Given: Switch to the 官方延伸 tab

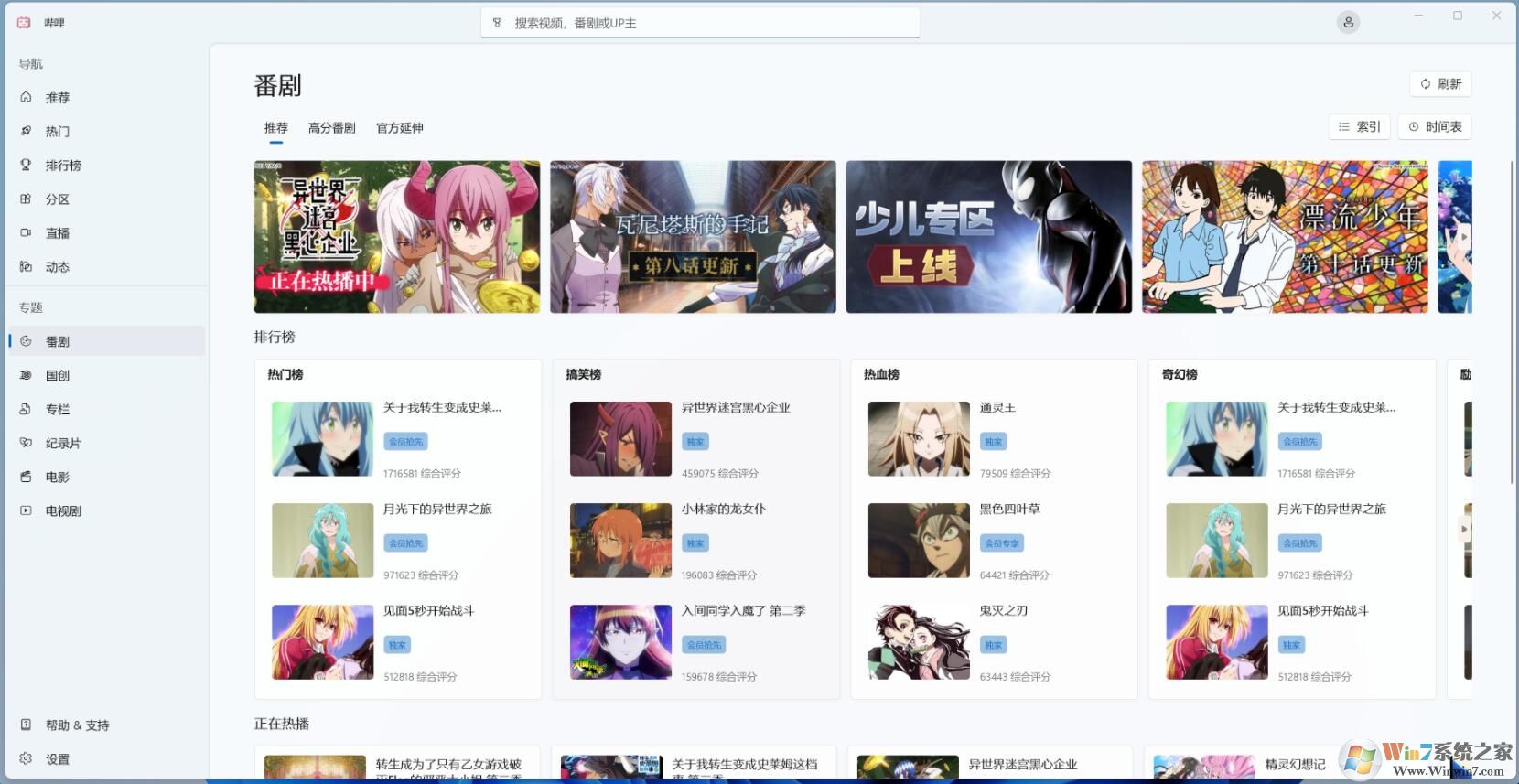Looking at the screenshot, I should click(x=400, y=128).
